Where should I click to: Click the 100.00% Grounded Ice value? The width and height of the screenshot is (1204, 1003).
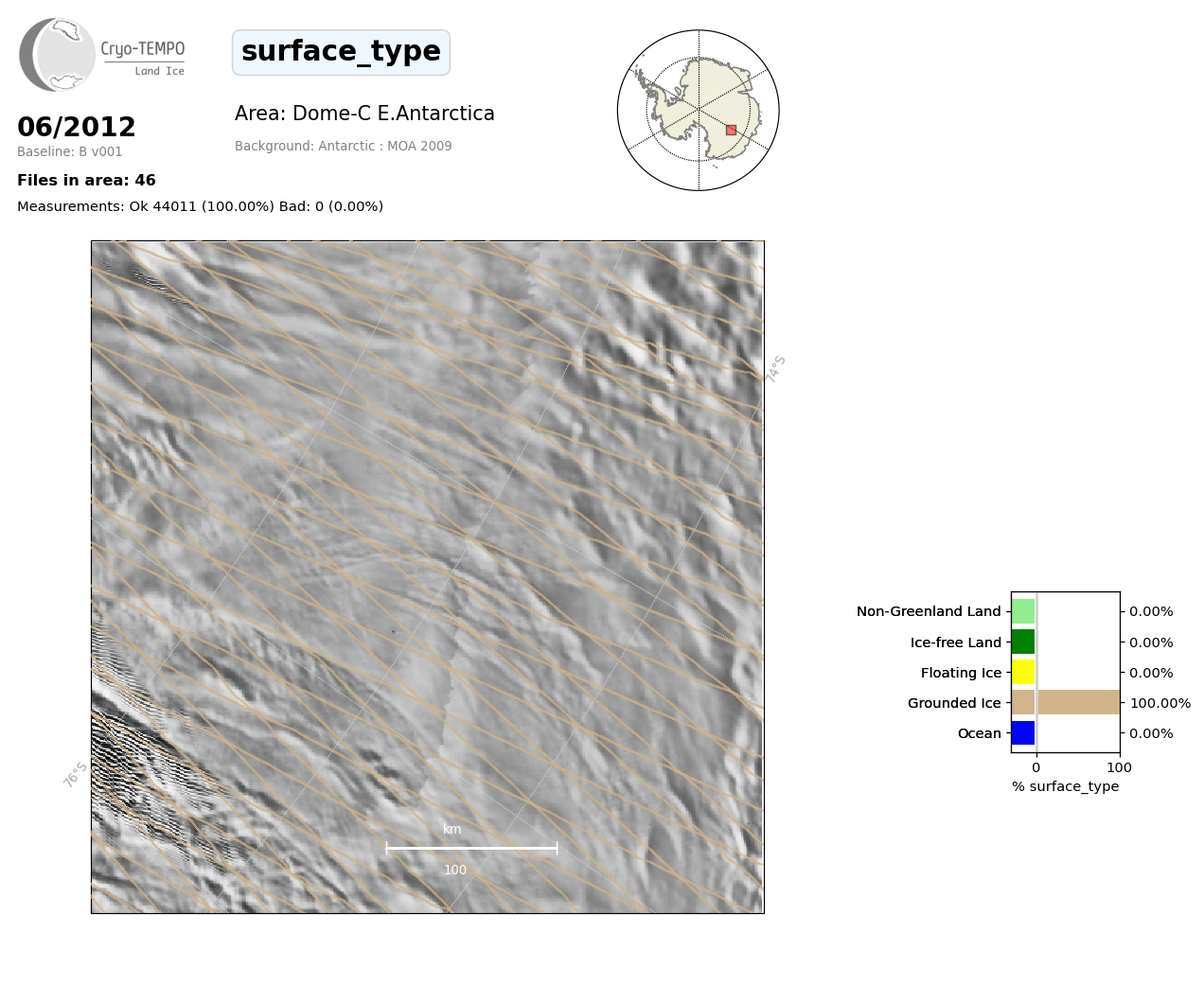pyautogui.click(x=1160, y=703)
